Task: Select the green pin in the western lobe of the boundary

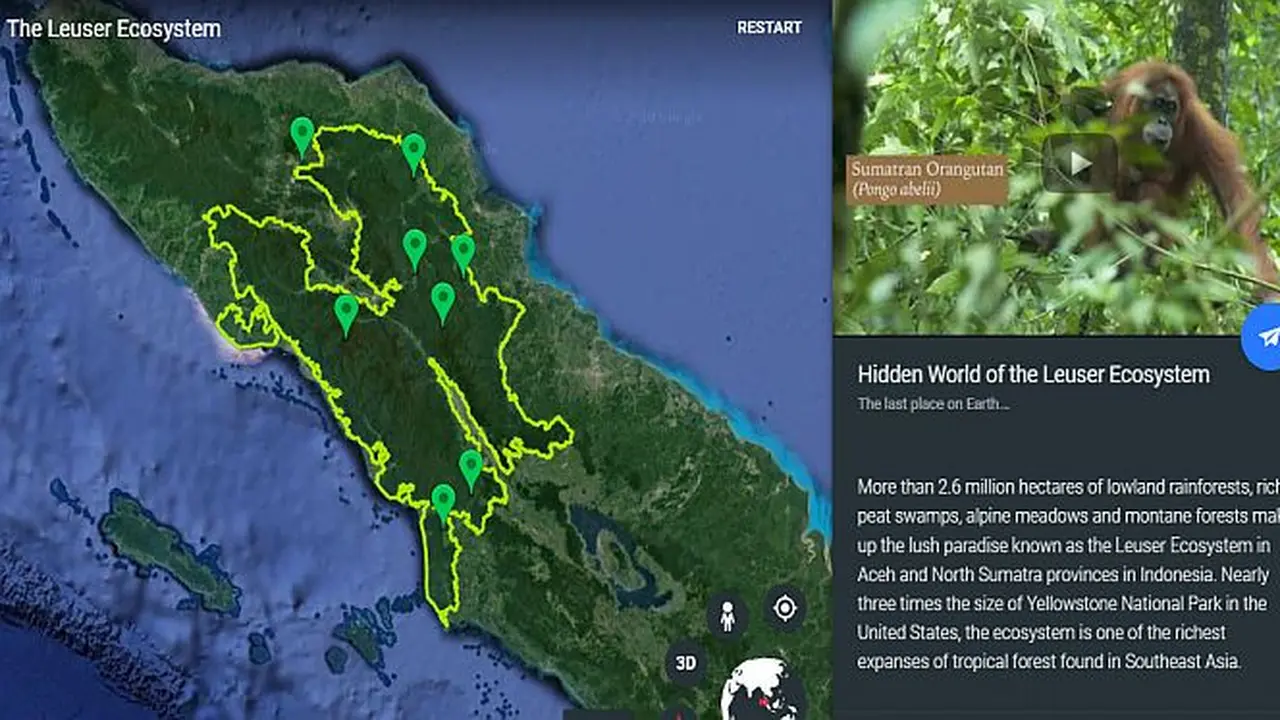Action: 346,314
